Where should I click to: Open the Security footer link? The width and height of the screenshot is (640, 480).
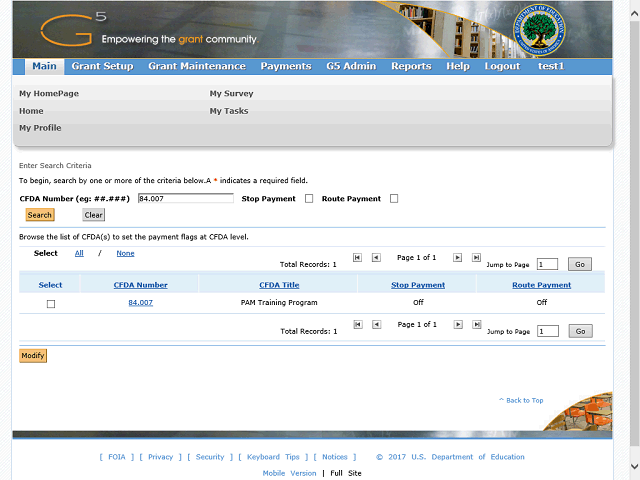(x=210, y=457)
